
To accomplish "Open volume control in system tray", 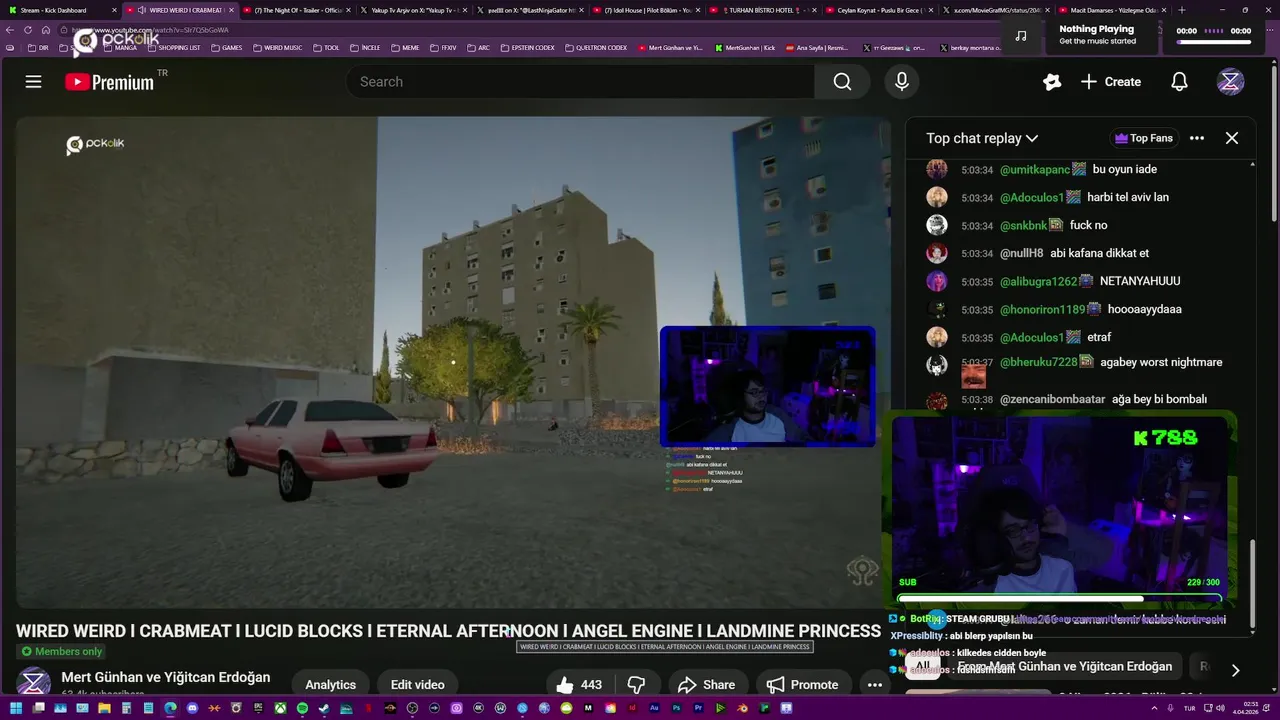I will [1220, 708].
